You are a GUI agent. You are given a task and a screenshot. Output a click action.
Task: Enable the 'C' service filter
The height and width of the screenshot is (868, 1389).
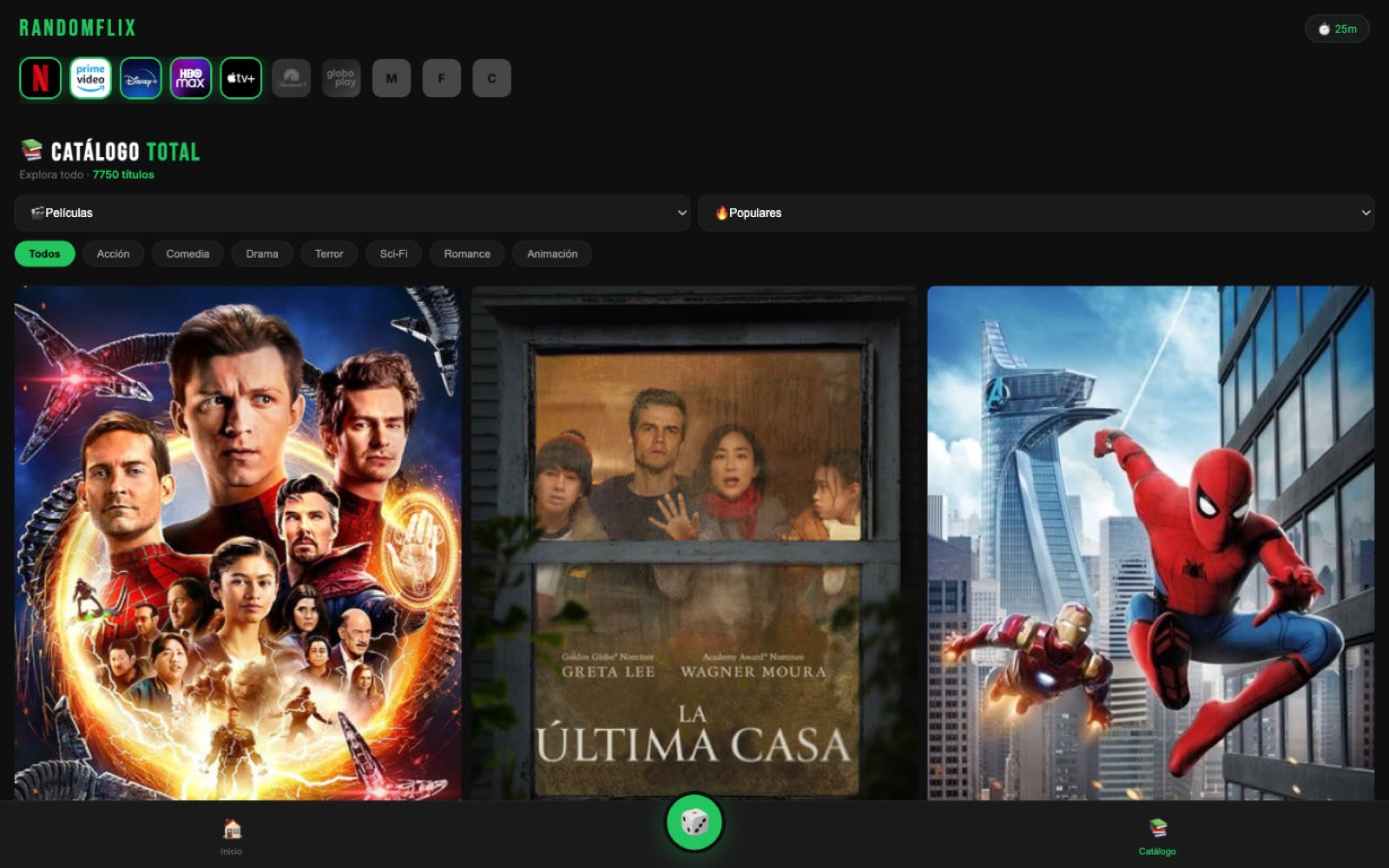click(x=491, y=78)
